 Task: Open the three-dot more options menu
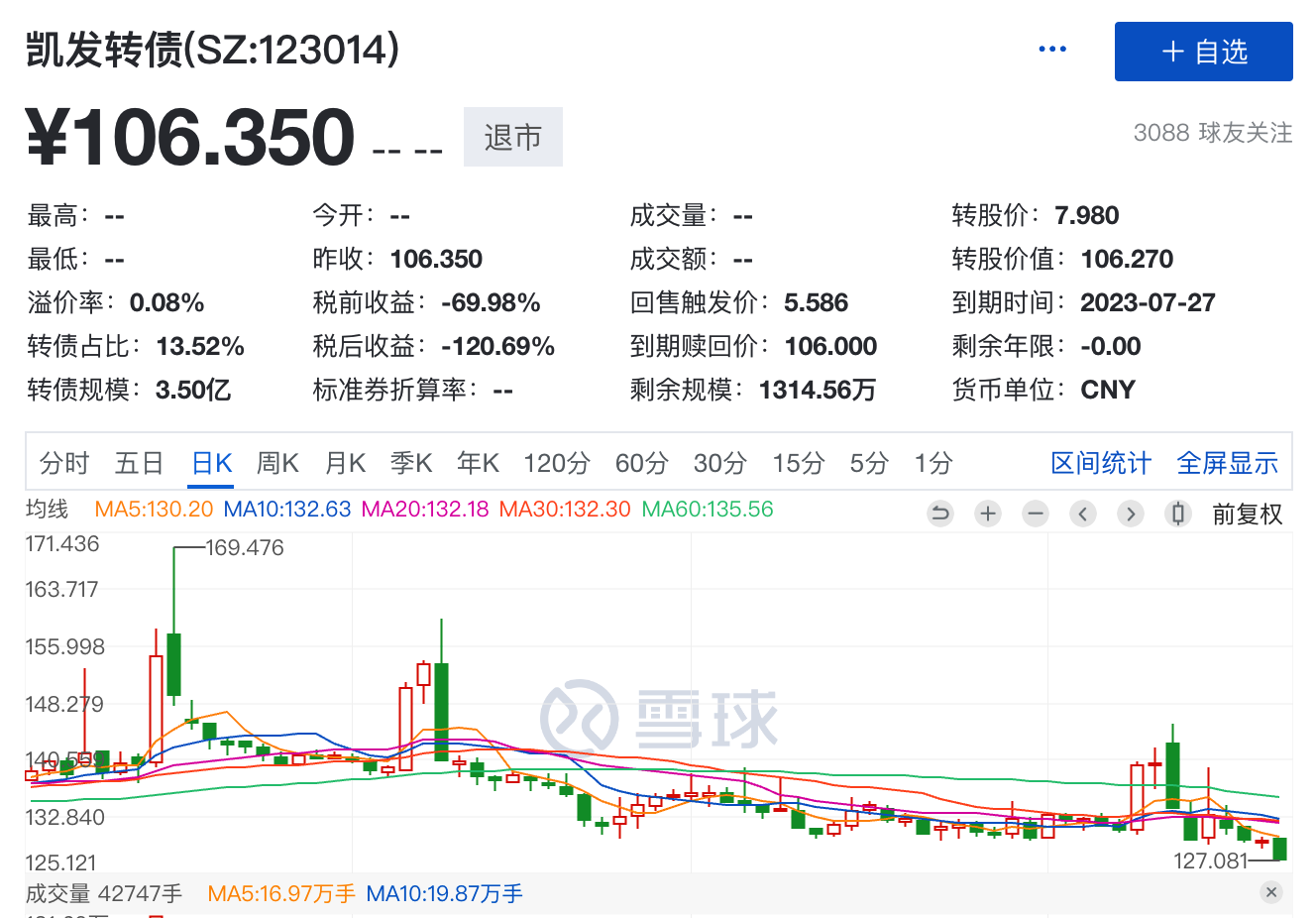(x=1051, y=50)
